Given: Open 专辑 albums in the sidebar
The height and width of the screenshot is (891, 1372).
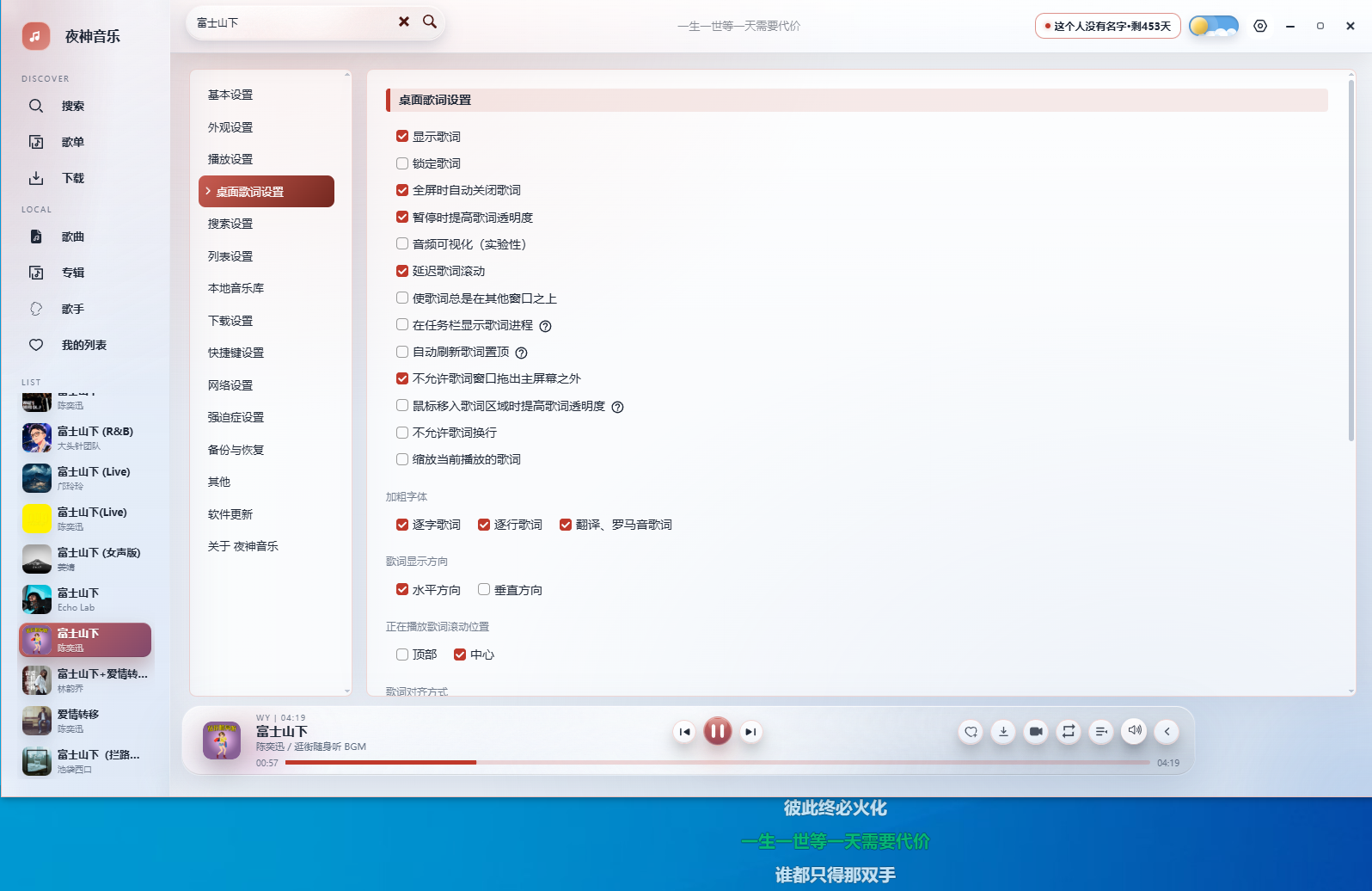Looking at the screenshot, I should 72,273.
